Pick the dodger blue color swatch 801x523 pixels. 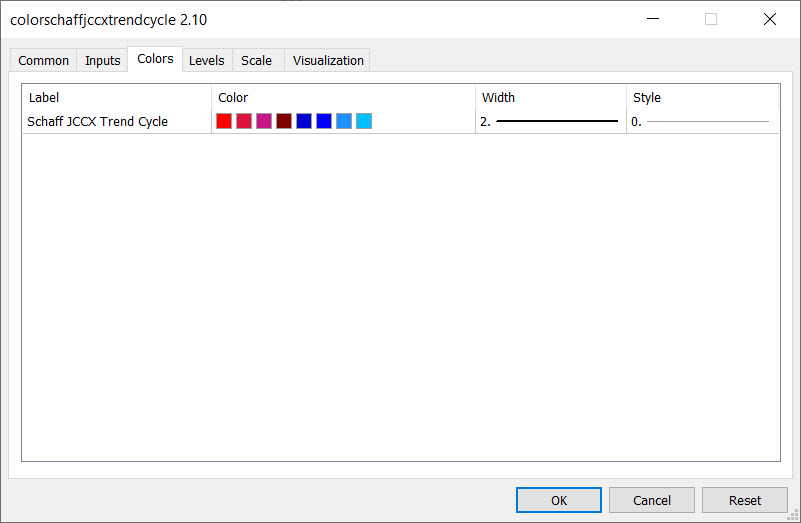coord(344,121)
